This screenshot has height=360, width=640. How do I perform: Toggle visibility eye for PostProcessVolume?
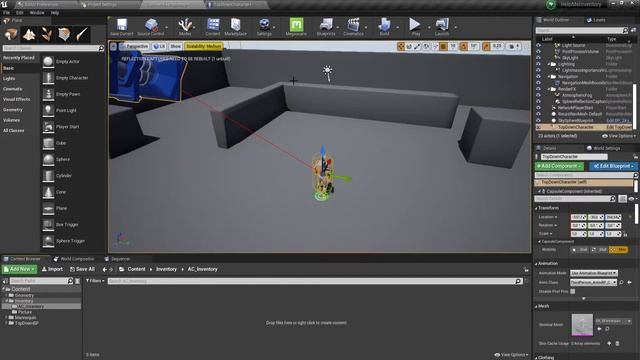538,51
